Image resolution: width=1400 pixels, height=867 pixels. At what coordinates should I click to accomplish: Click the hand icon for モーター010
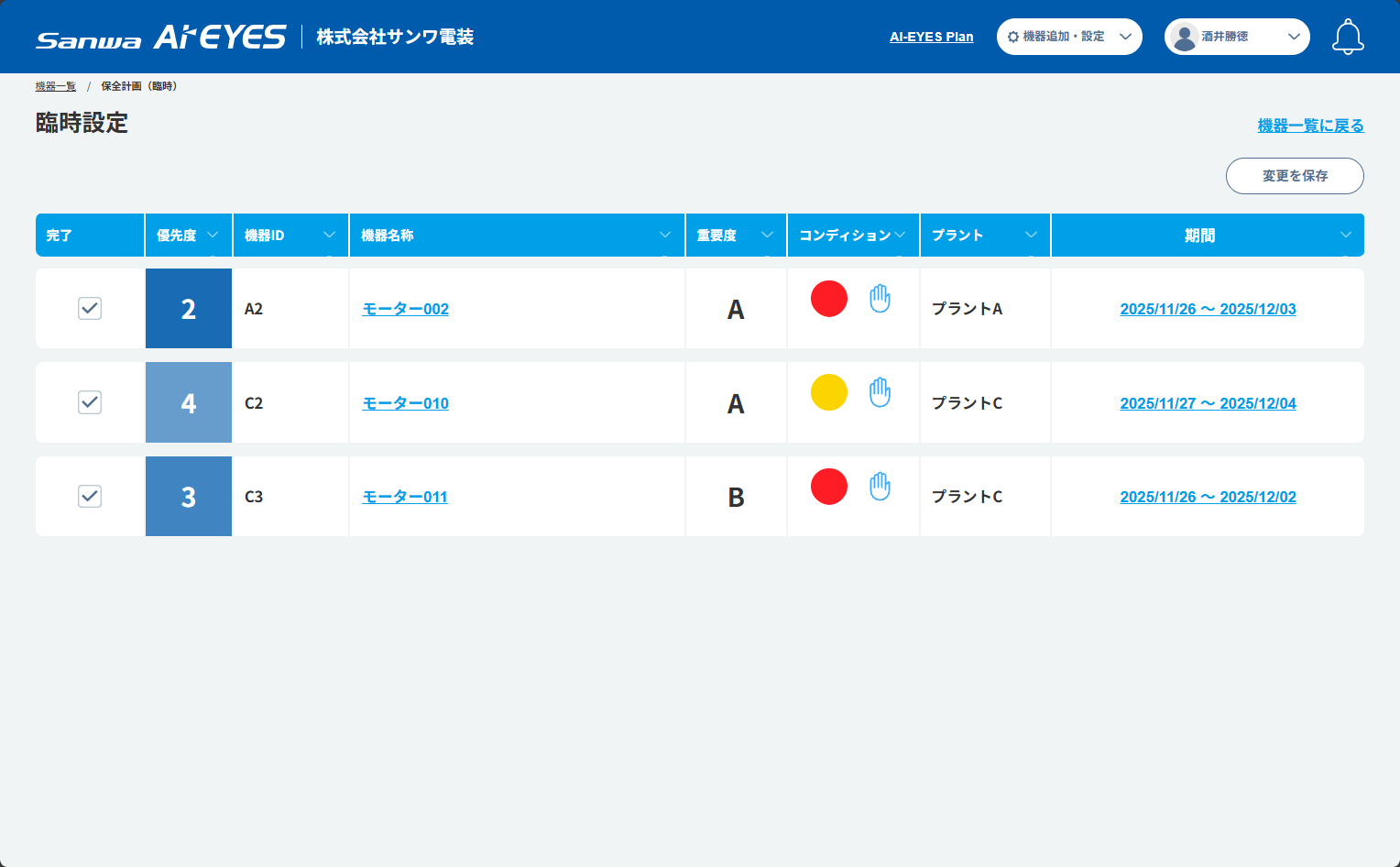click(880, 392)
